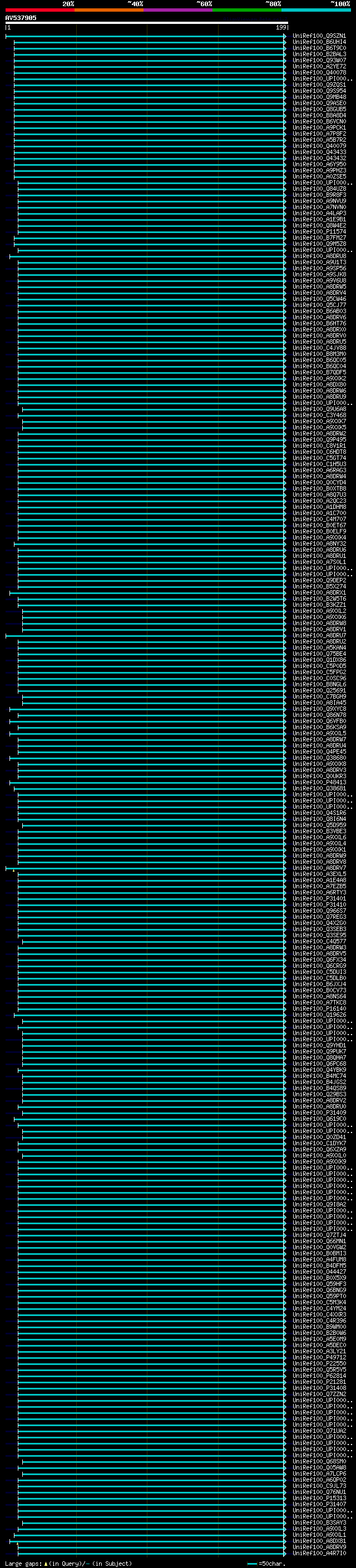
Task: Select the UniRef100_P31408 label
Action: coord(319,1388)
